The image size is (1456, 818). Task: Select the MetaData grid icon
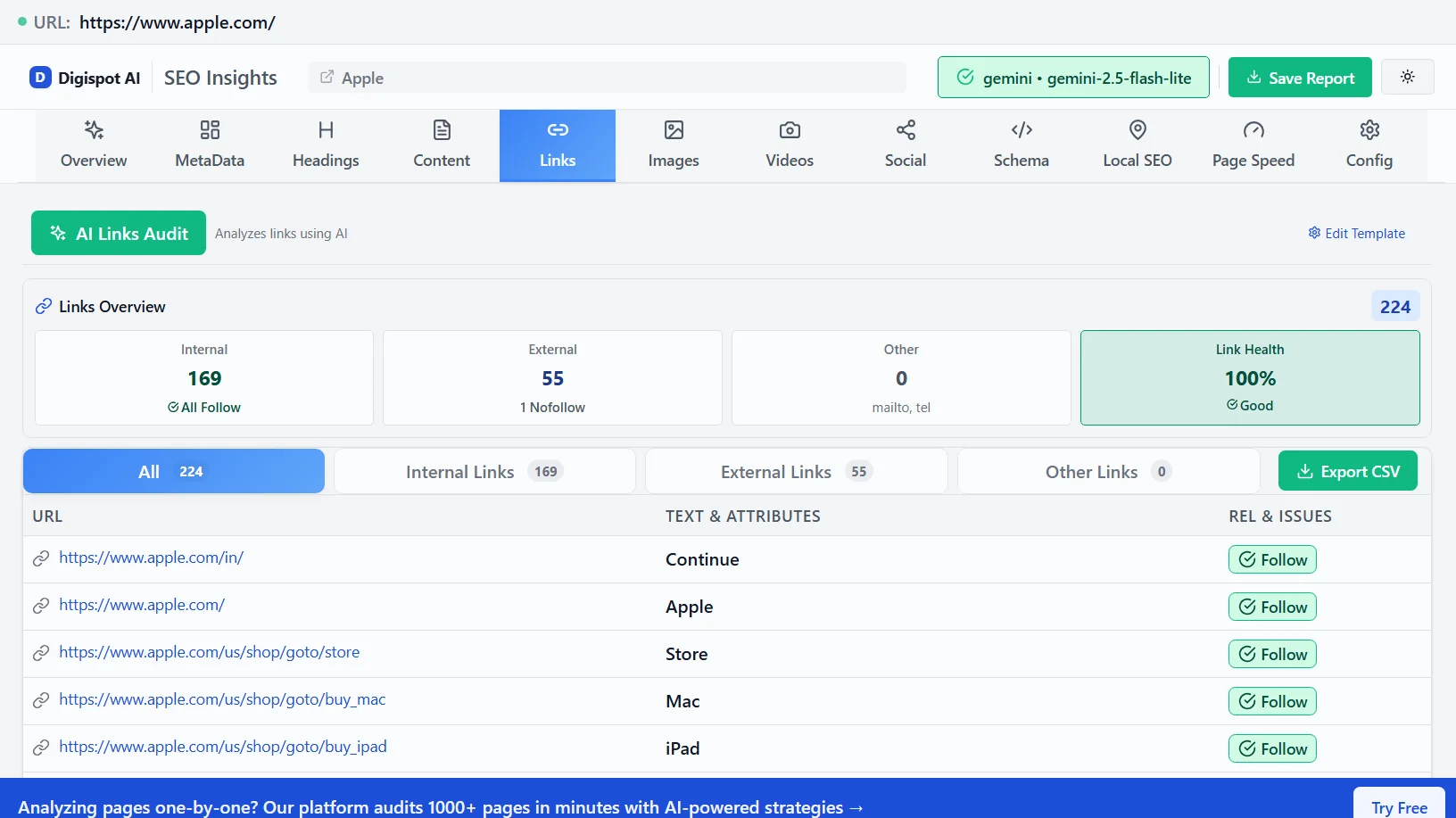[209, 130]
